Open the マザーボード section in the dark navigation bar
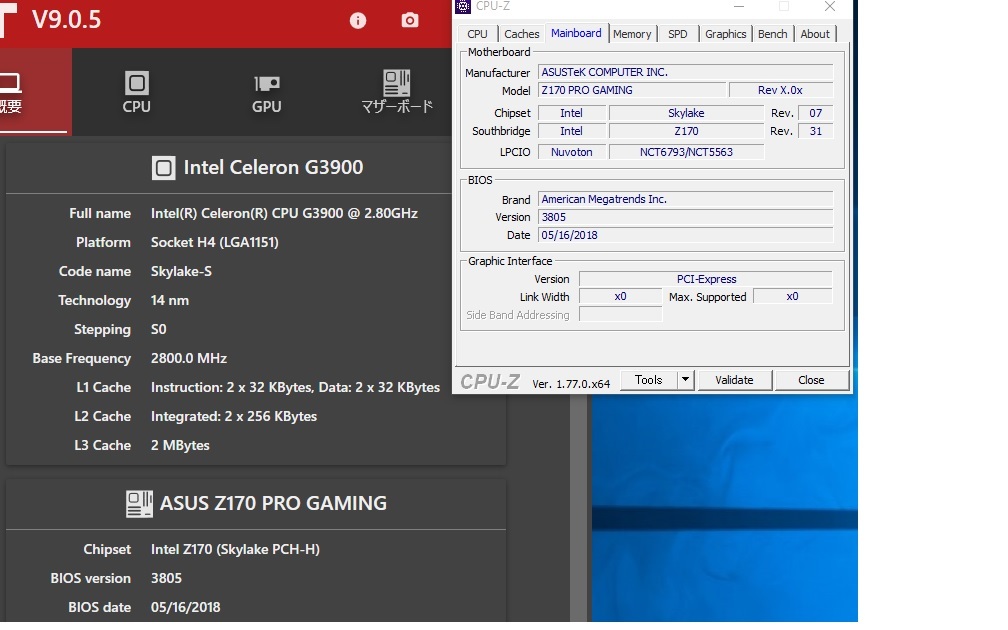The image size is (1008, 630). pos(397,92)
